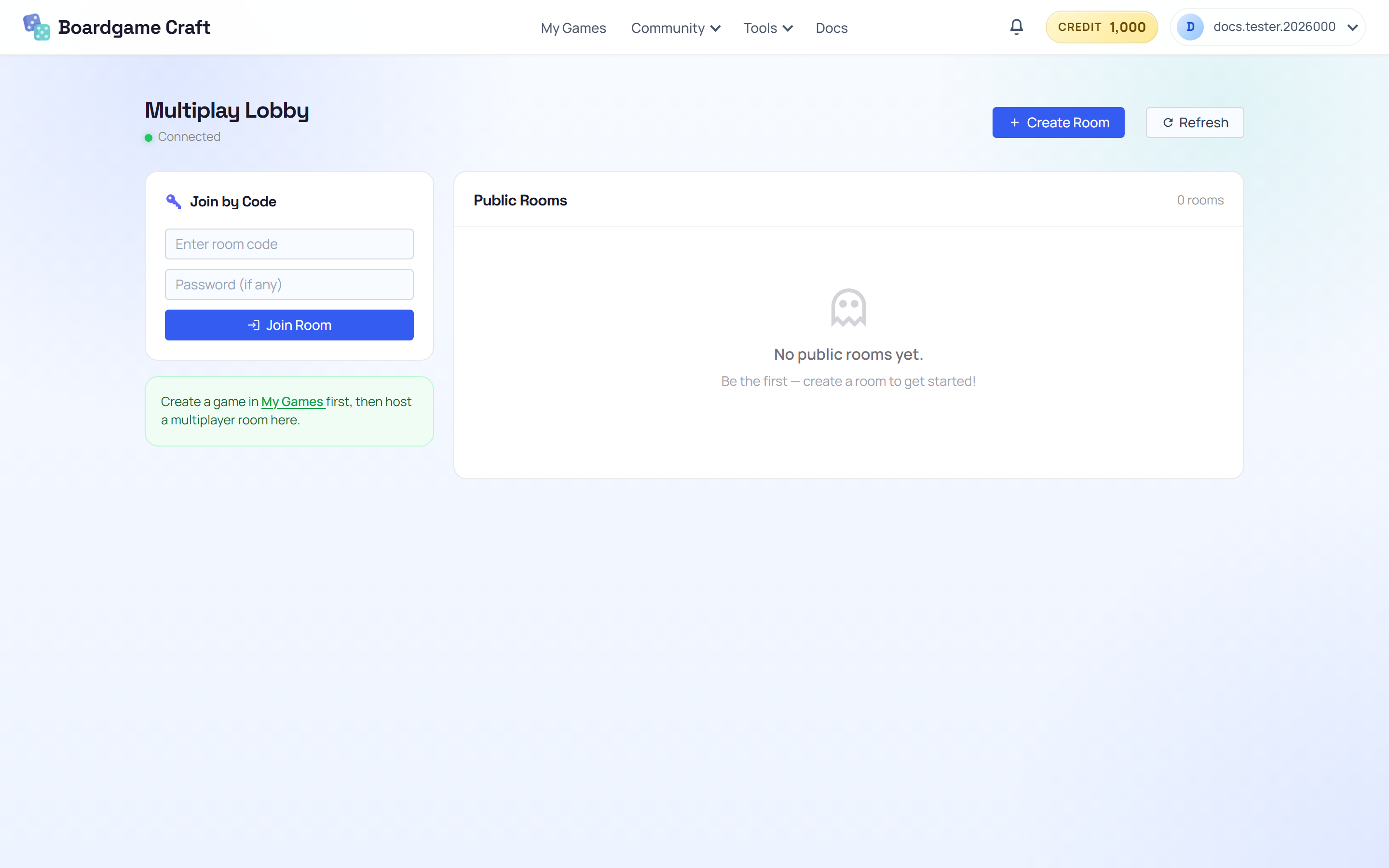This screenshot has height=868, width=1389.
Task: Go to My Games in navigation
Action: tap(573, 27)
